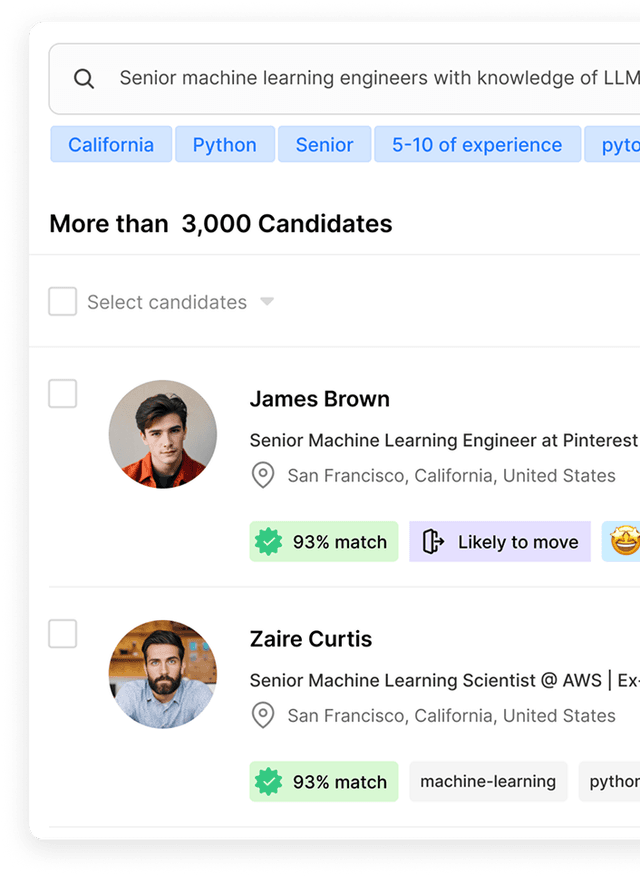The width and height of the screenshot is (640, 876).
Task: Click the California filter chip
Action: (x=111, y=145)
